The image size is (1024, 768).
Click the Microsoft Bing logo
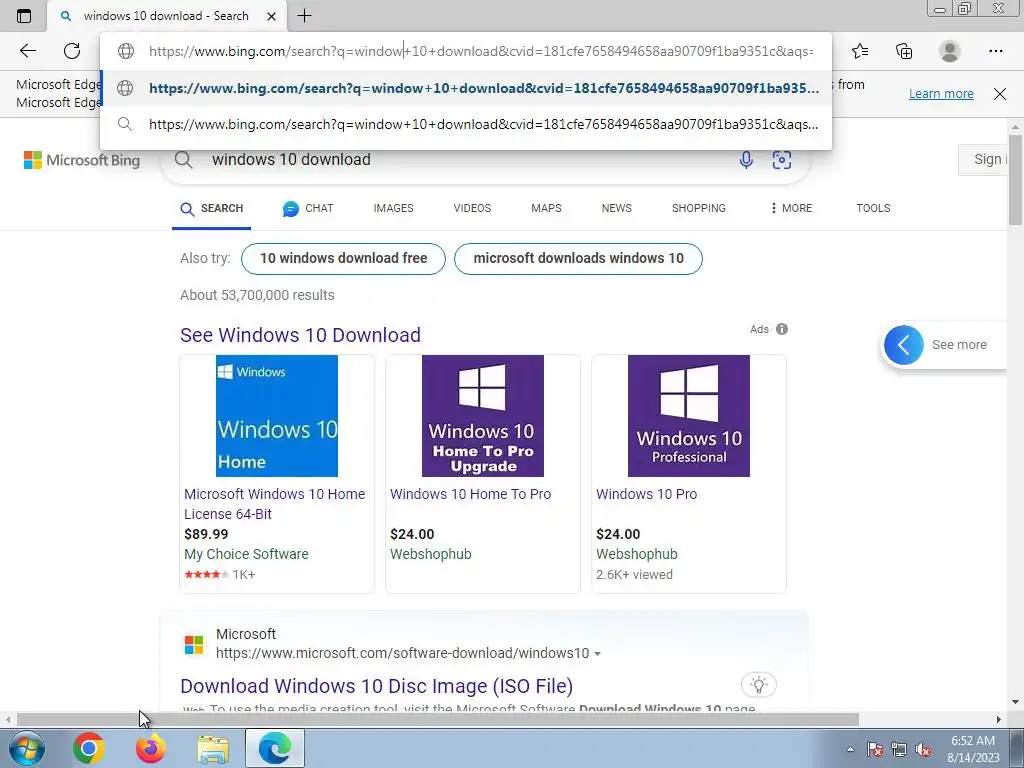[82, 160]
